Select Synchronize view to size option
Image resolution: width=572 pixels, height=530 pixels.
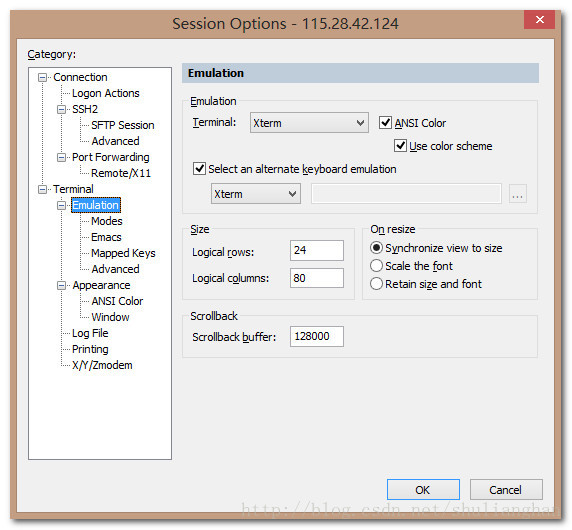pos(376,248)
